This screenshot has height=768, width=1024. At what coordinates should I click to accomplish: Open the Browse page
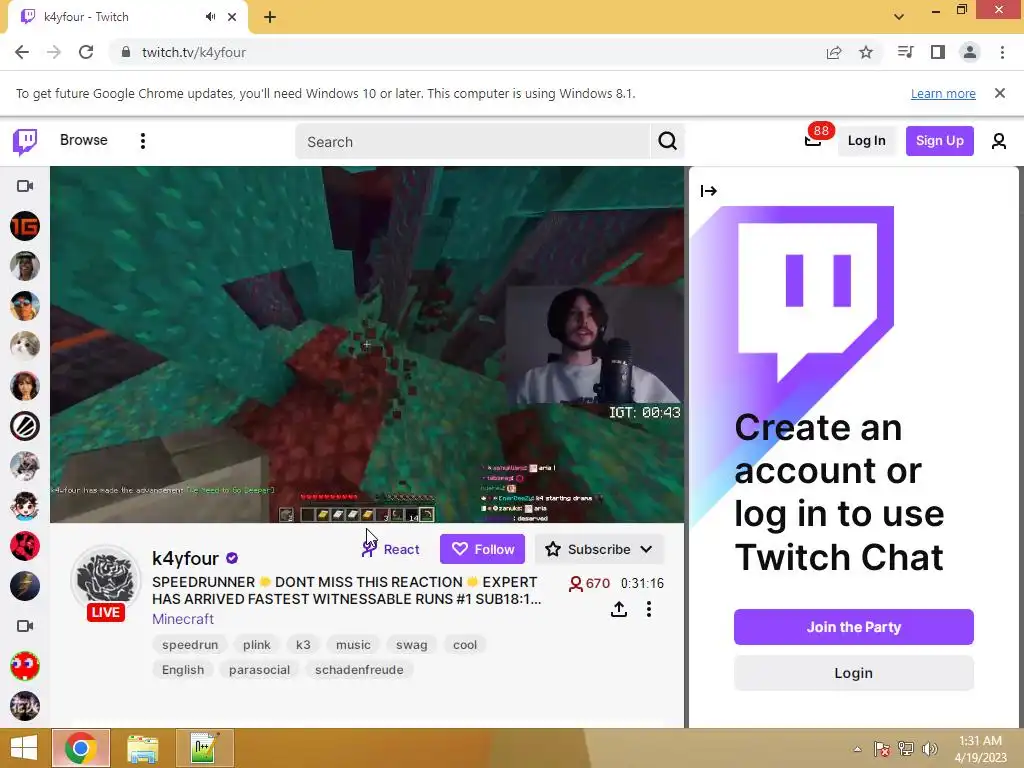pyautogui.click(x=84, y=140)
